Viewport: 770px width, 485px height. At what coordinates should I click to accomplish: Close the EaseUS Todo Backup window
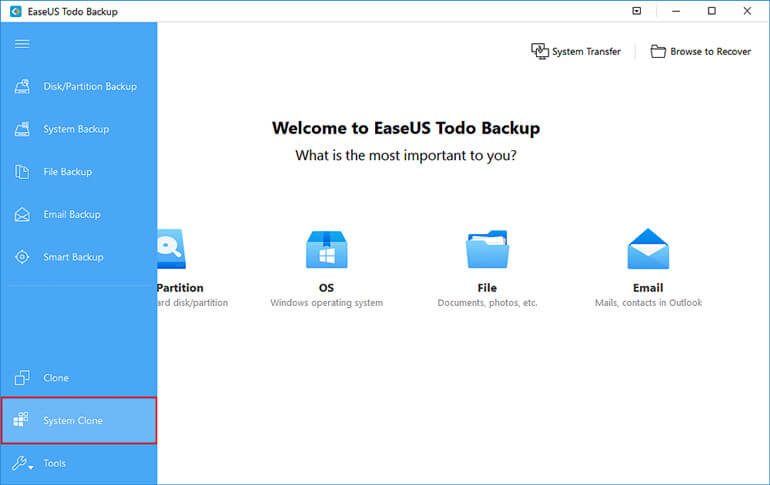pyautogui.click(x=747, y=11)
